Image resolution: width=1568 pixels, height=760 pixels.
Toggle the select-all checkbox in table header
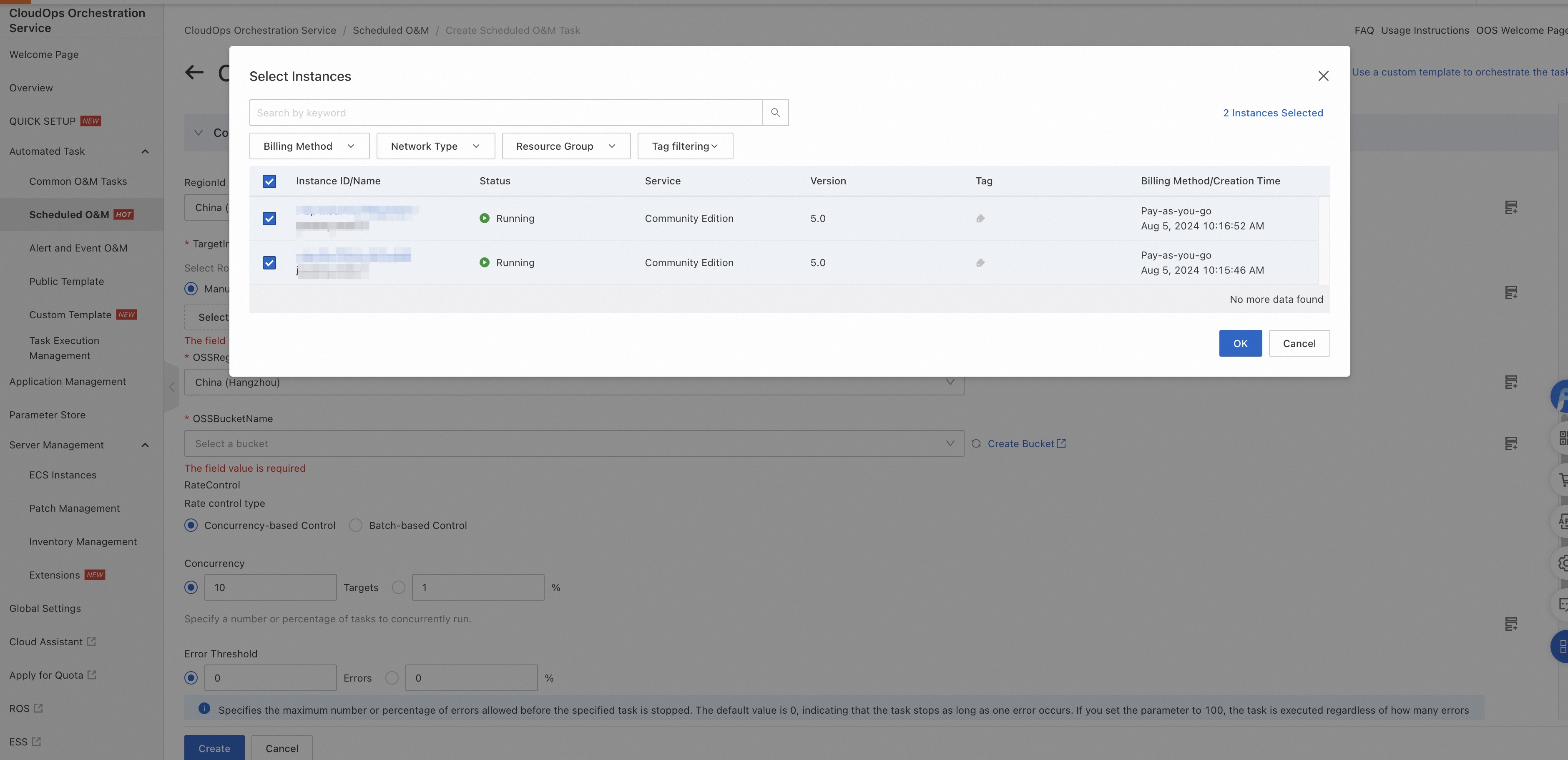[269, 181]
